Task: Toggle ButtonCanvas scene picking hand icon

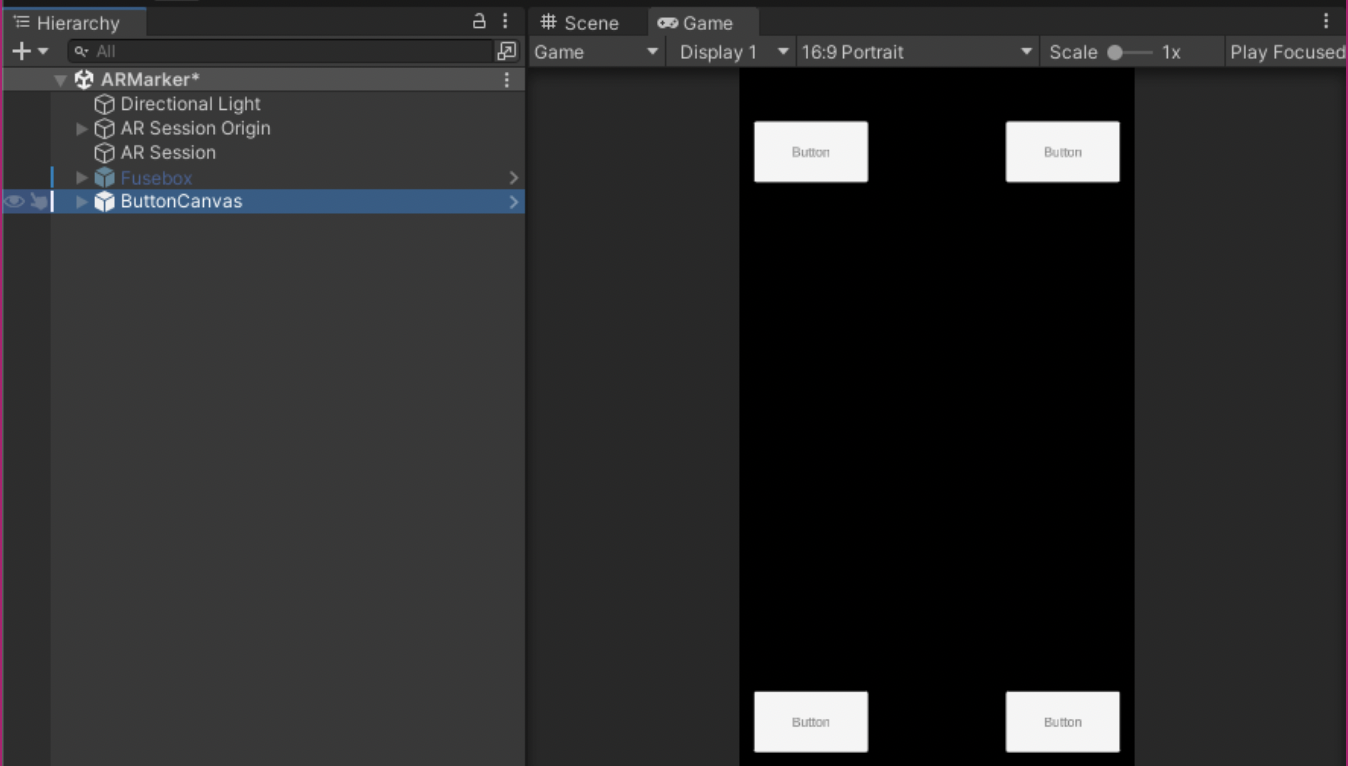Action: (x=38, y=202)
